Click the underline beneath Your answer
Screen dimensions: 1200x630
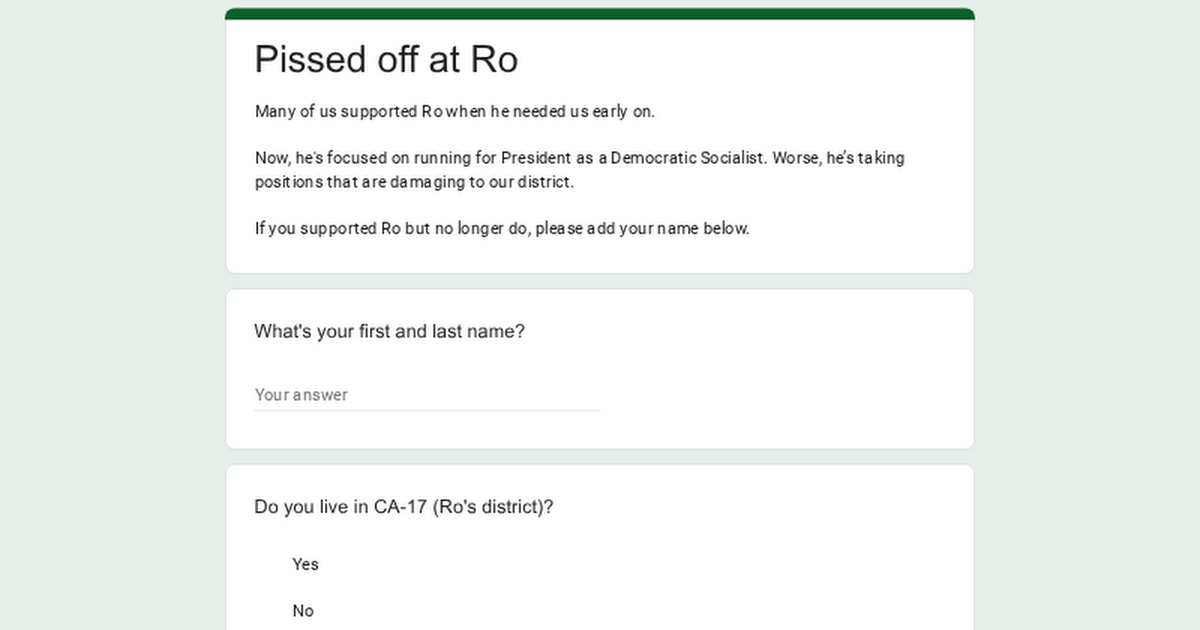tap(427, 409)
